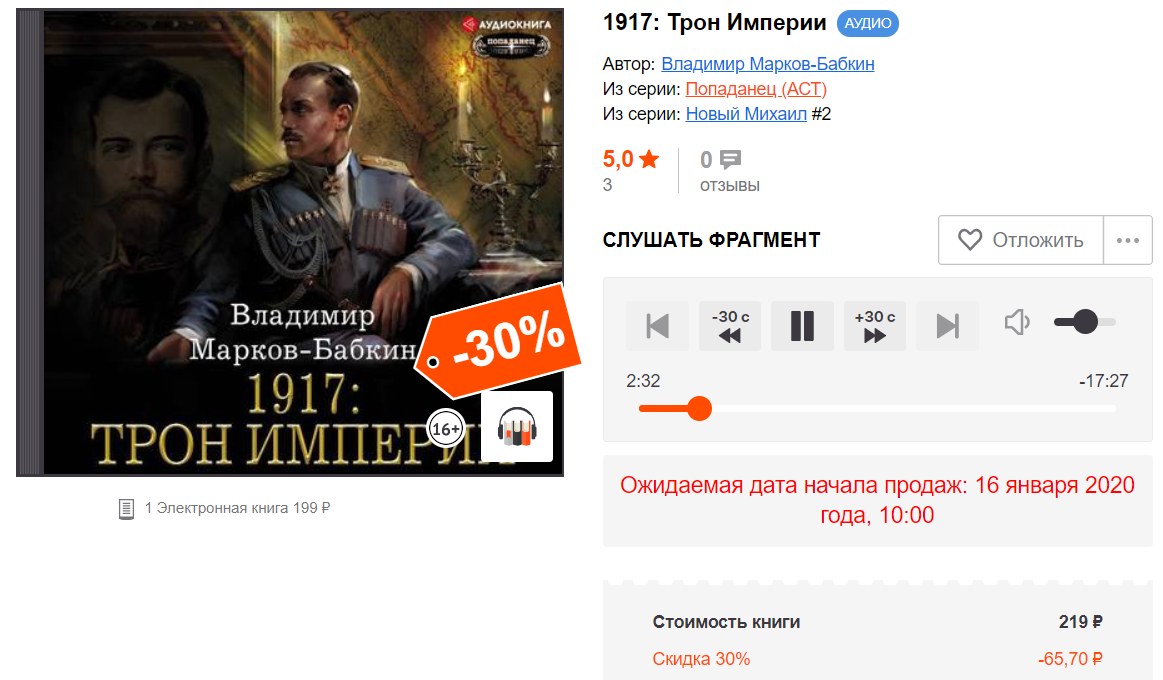
Task: Rewind the fragment by 30 seconds
Action: click(x=730, y=326)
